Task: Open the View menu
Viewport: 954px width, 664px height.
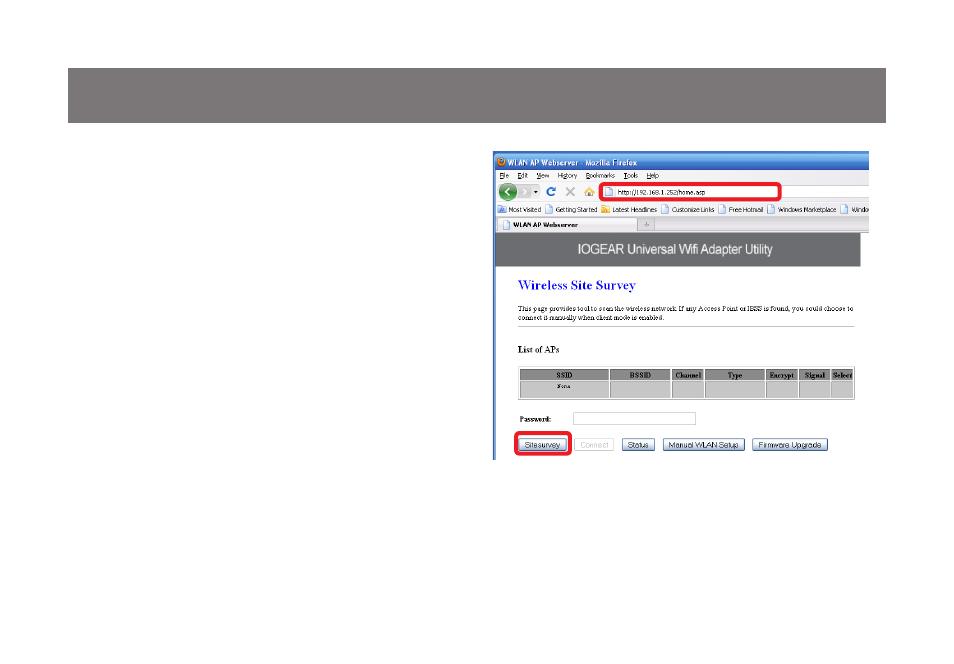Action: click(x=542, y=175)
